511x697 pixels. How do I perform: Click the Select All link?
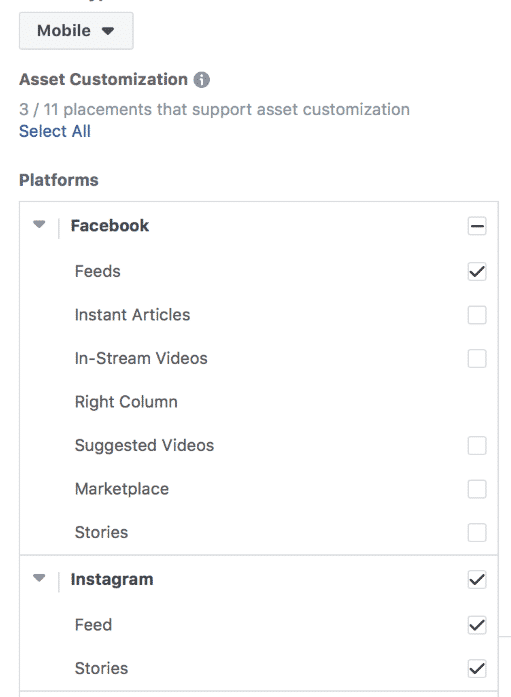pos(55,131)
